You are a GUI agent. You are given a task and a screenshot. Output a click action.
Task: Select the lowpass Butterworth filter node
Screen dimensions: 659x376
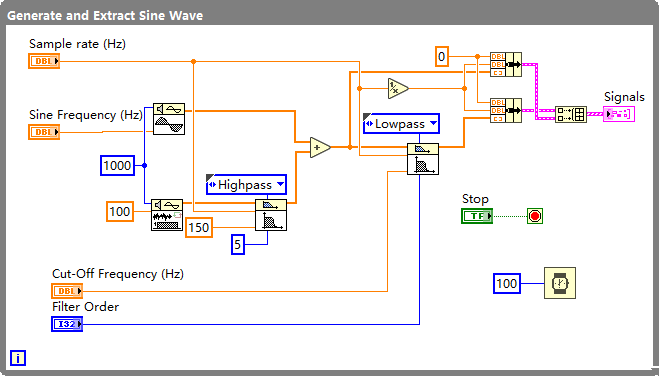423,159
